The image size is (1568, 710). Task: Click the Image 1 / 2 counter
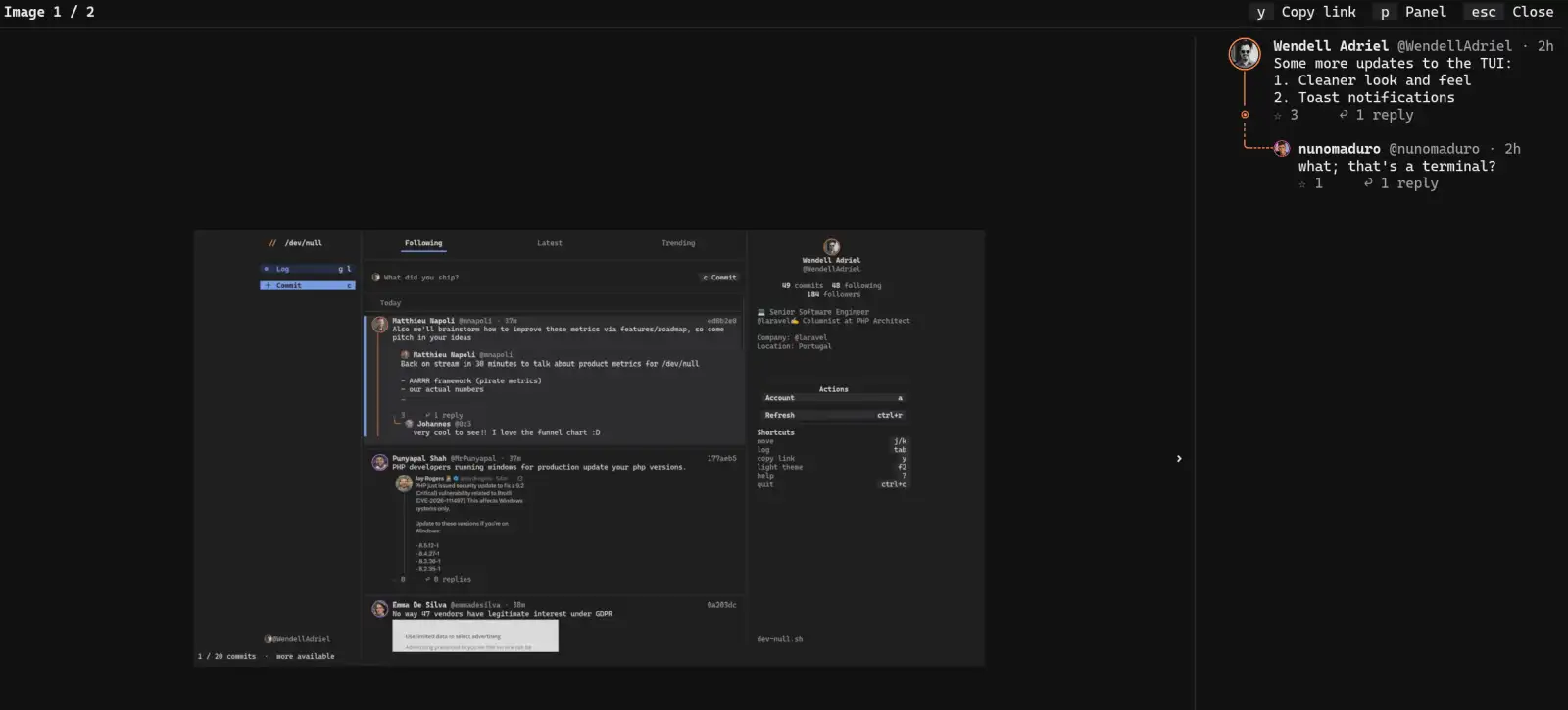(x=49, y=12)
